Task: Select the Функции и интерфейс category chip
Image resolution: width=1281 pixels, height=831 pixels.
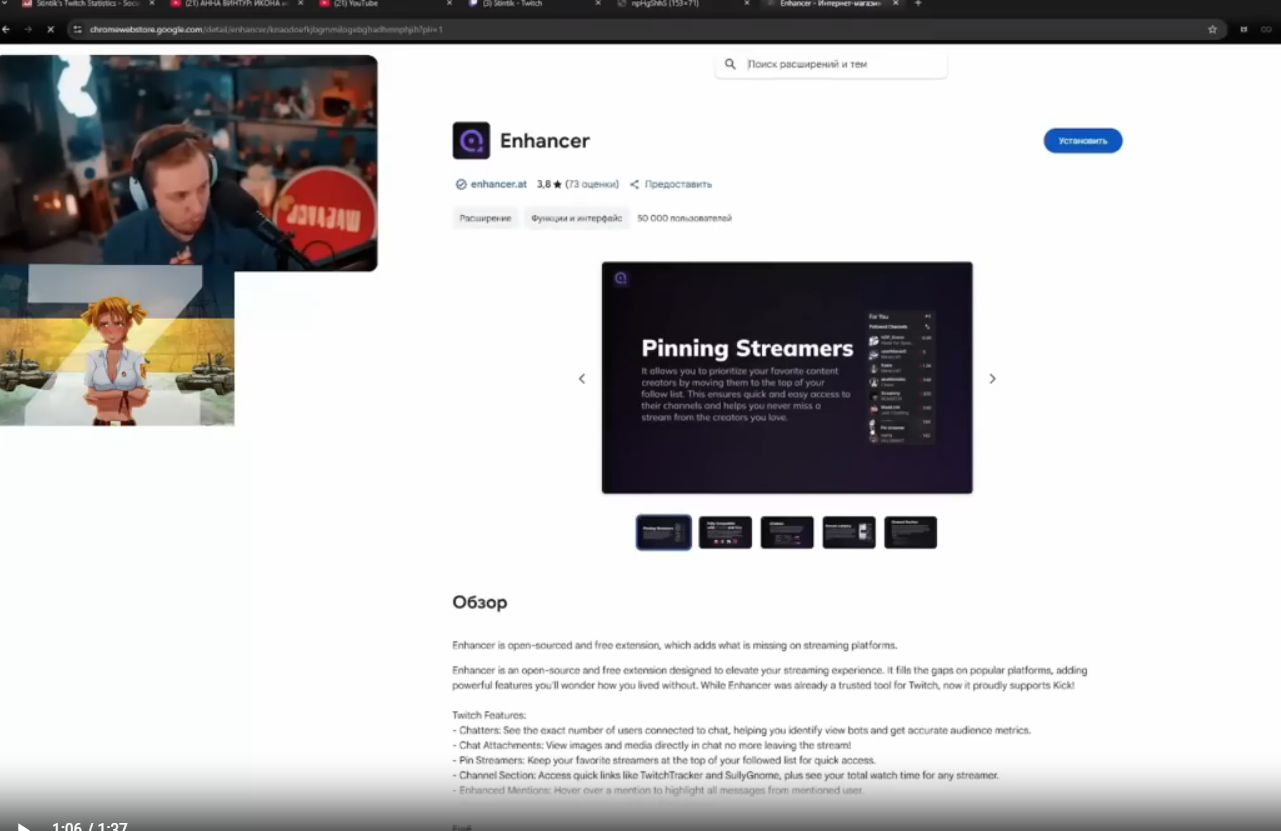Action: coord(576,218)
